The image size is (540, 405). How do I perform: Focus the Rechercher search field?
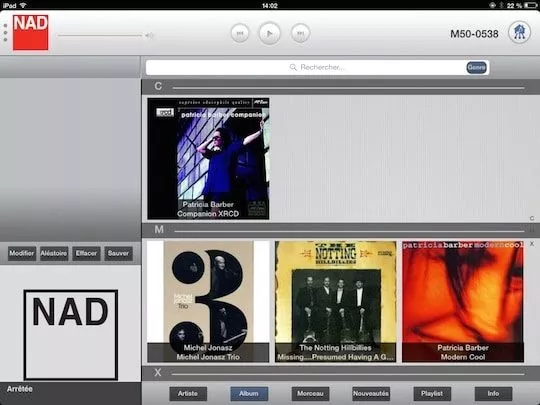[317, 67]
